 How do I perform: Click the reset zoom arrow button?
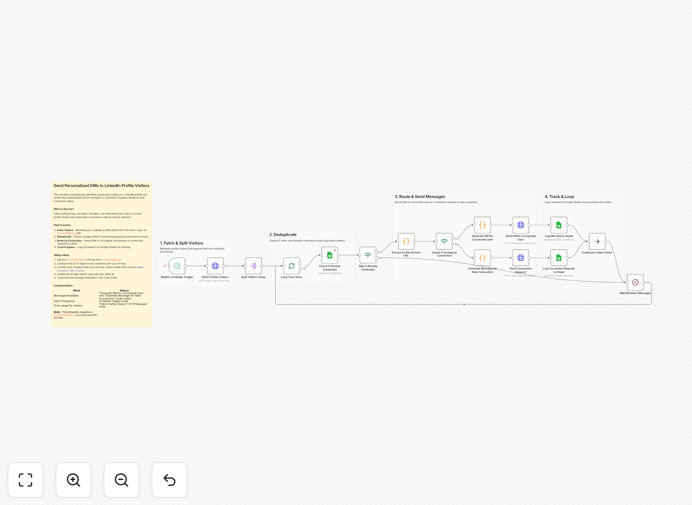click(x=169, y=480)
